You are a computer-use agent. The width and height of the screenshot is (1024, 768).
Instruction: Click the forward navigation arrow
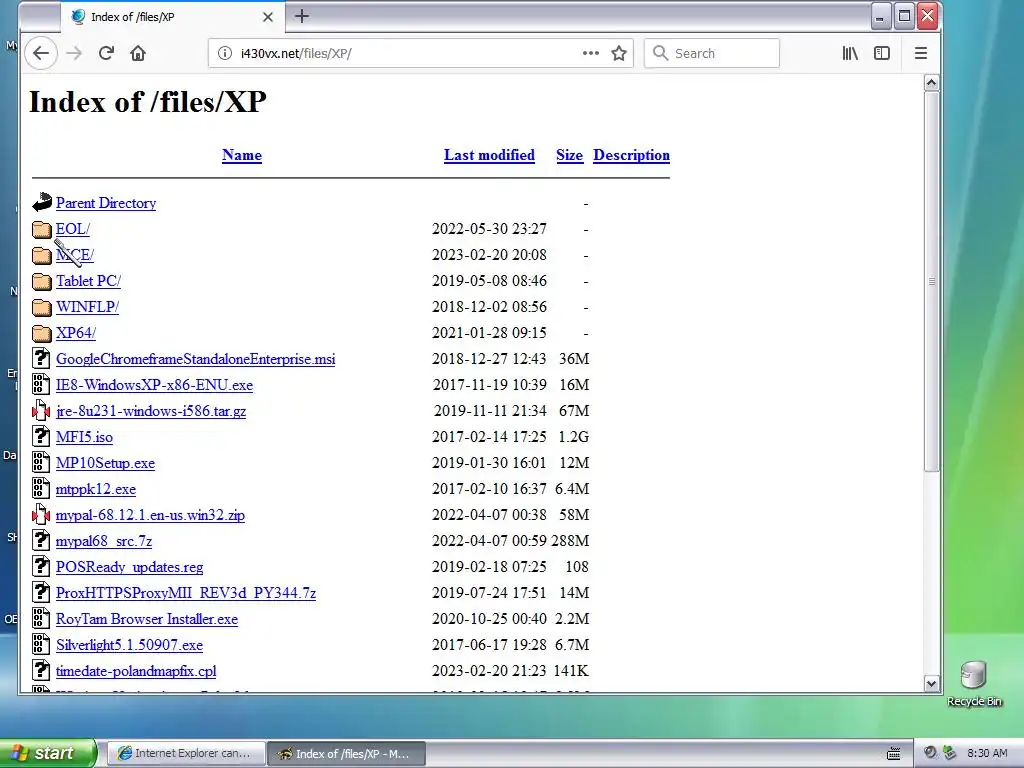(74, 54)
